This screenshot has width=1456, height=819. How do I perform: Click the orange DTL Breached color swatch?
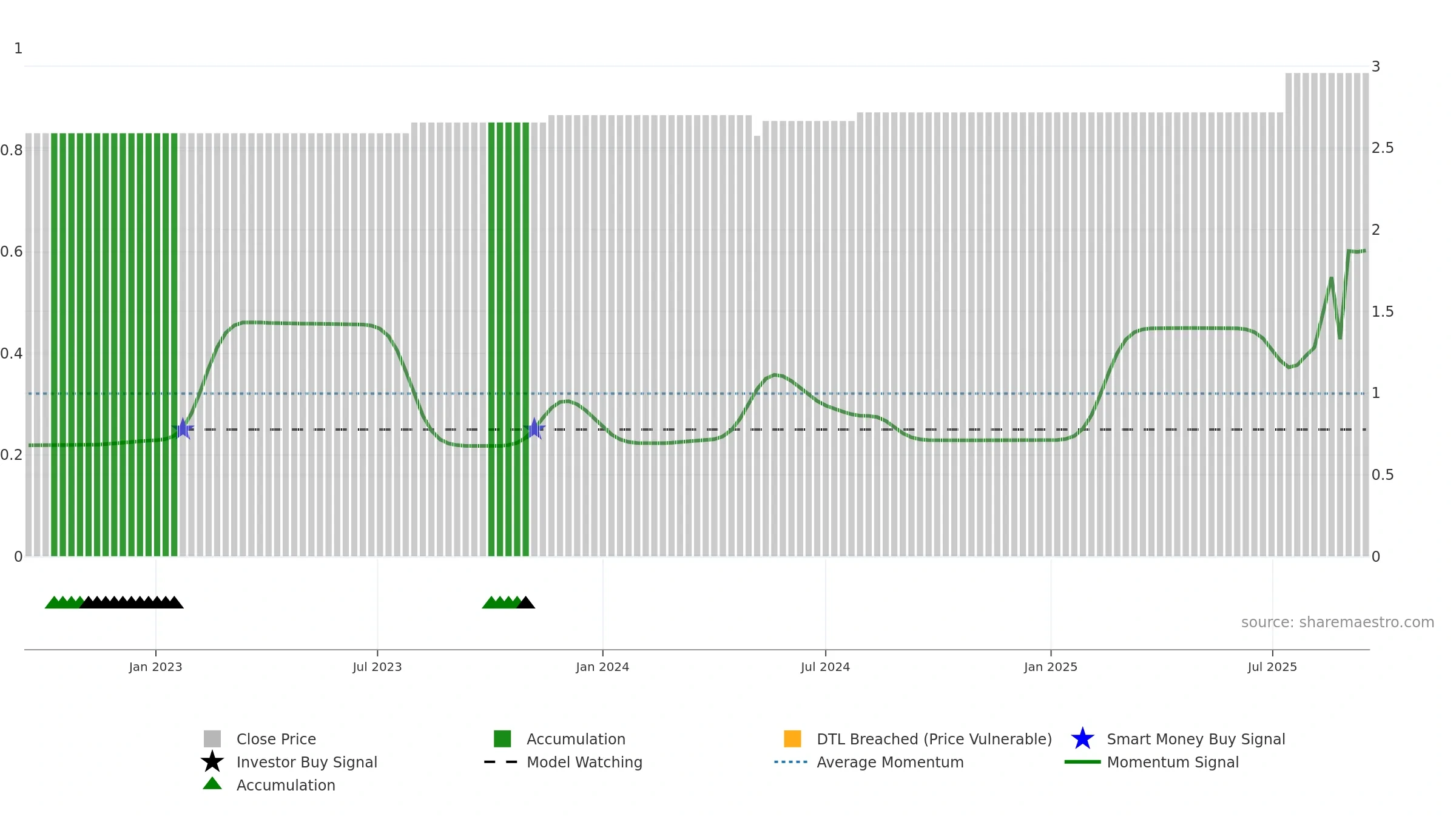(792, 739)
